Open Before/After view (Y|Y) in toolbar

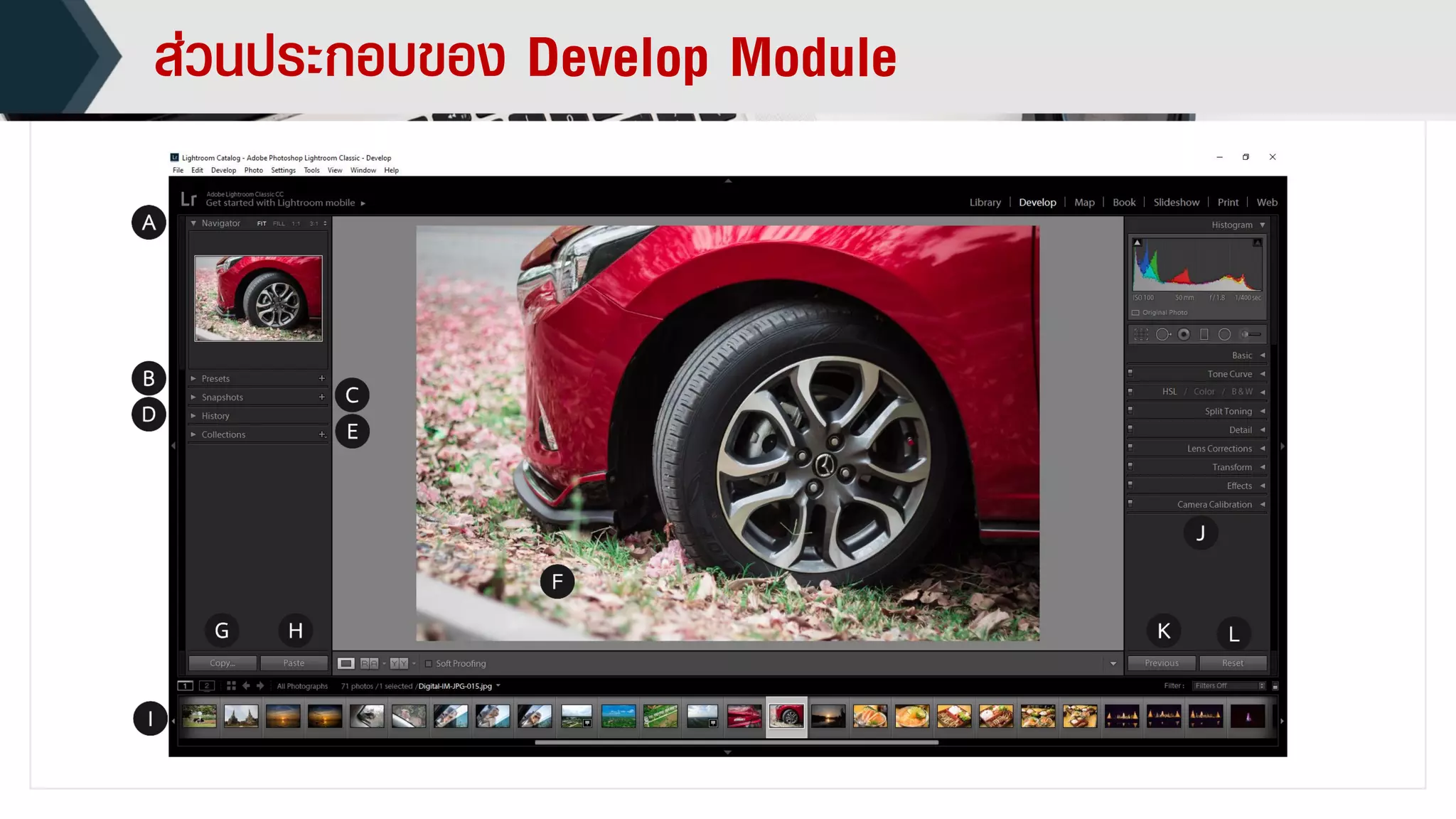[399, 663]
